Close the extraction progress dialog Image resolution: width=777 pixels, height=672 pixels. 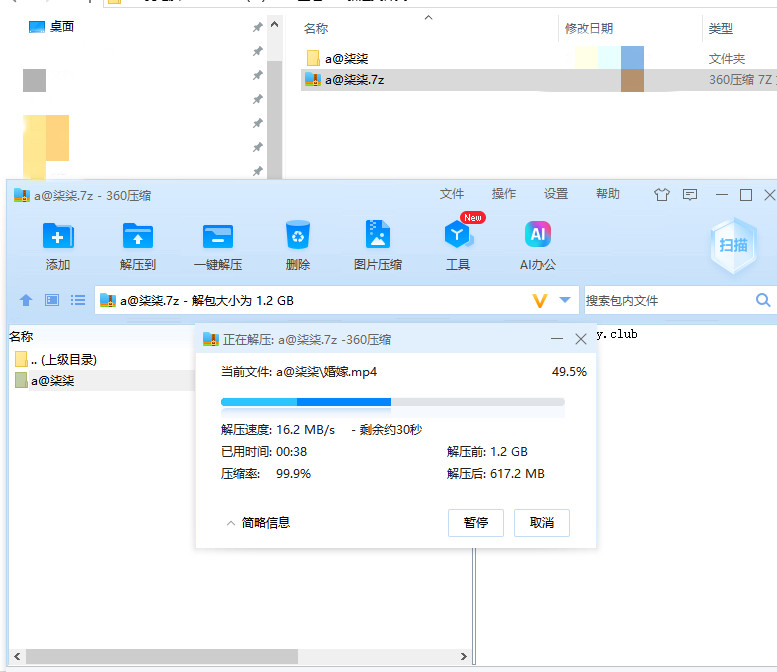[x=581, y=339]
